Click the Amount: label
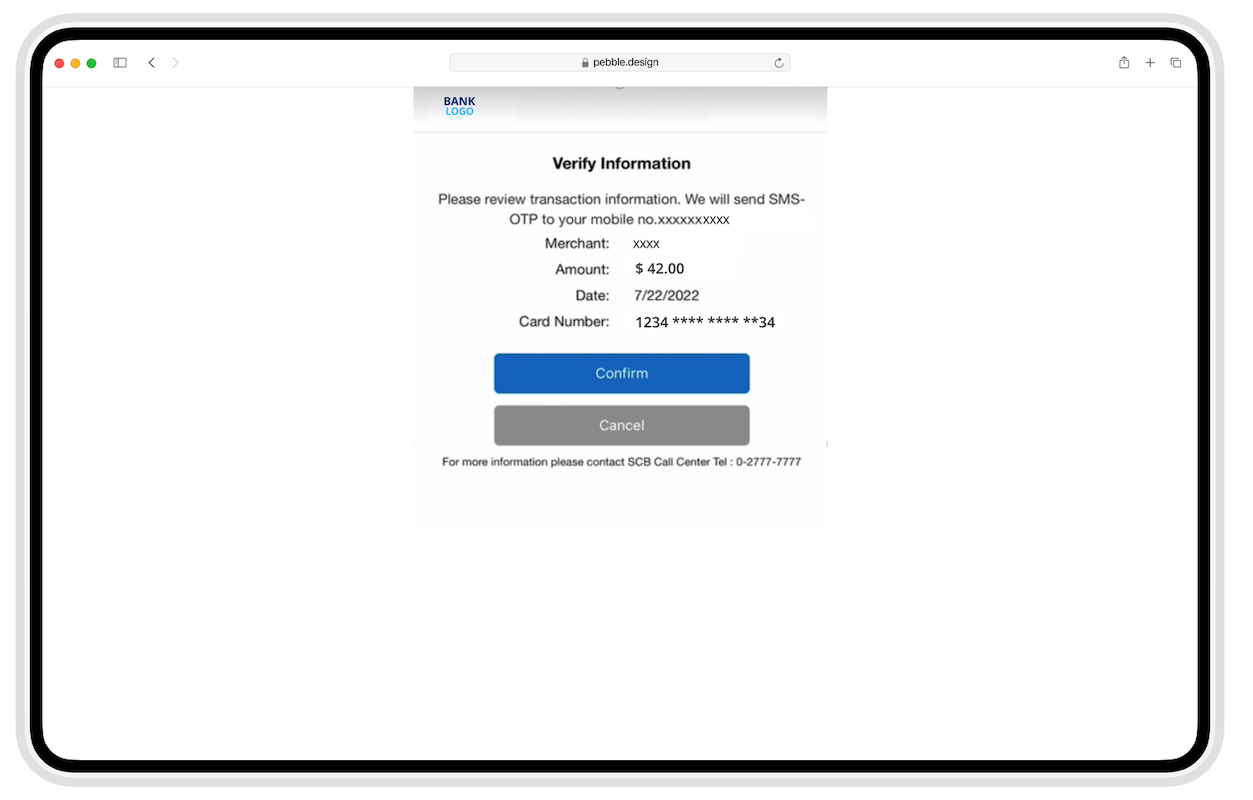 [x=582, y=270]
